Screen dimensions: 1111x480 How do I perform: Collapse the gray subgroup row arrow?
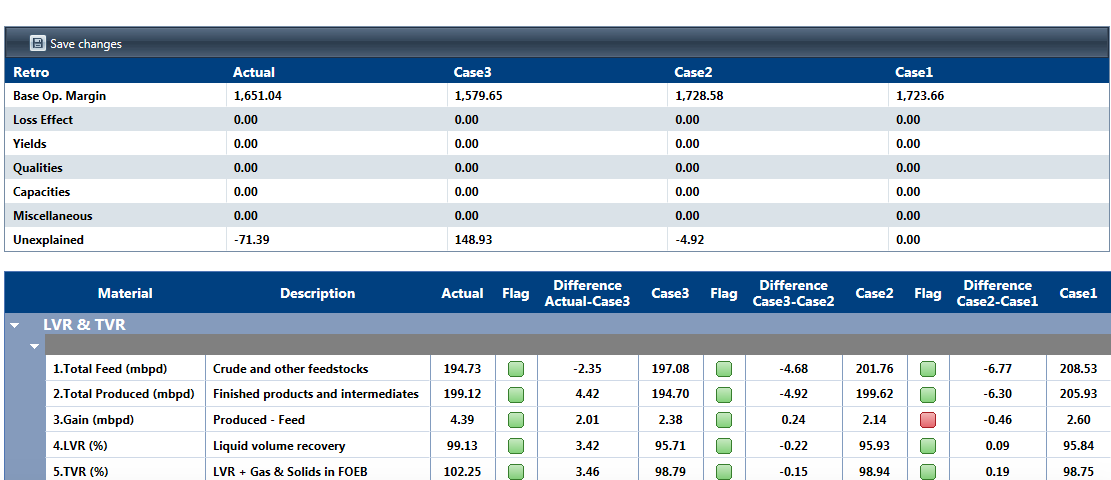[x=34, y=346]
